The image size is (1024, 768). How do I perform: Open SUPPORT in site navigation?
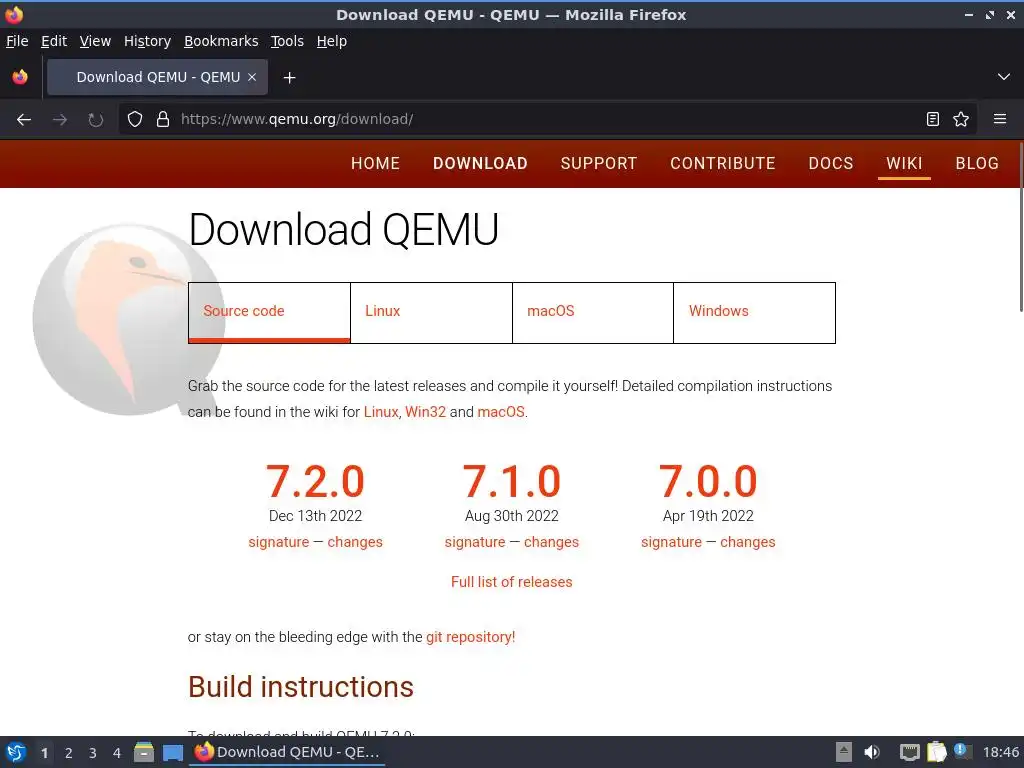tap(599, 163)
